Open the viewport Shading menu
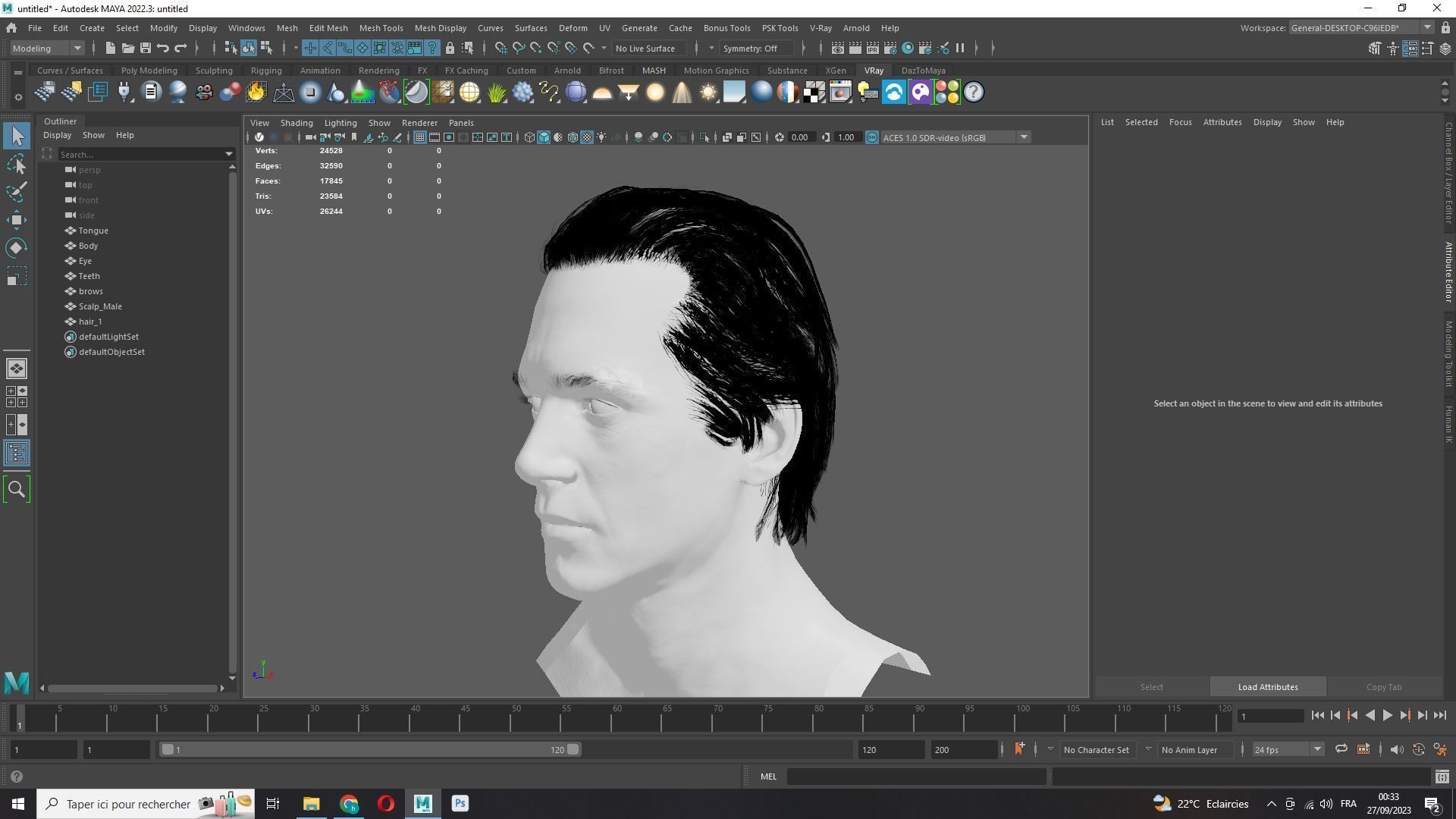Image resolution: width=1456 pixels, height=819 pixels. point(296,123)
